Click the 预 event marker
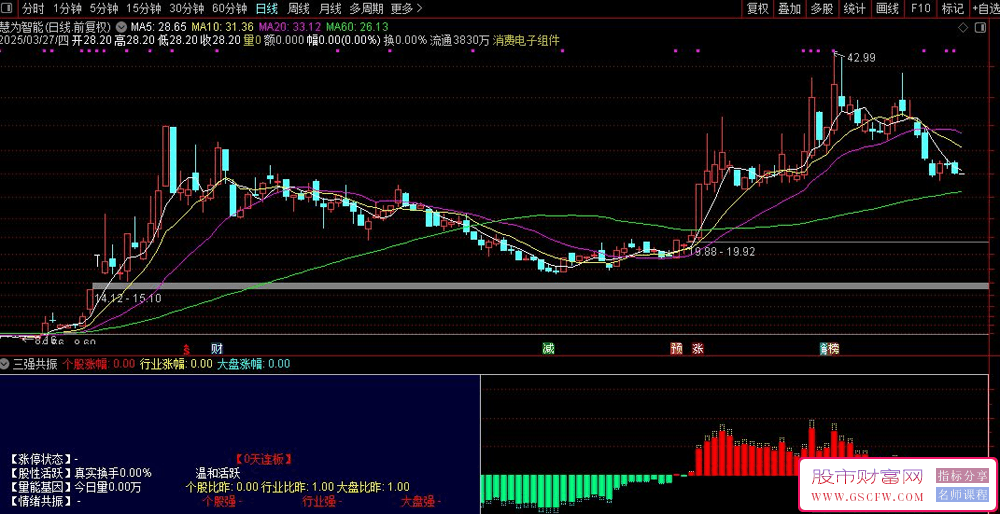Screen dimensions: 1000x514 (676, 349)
